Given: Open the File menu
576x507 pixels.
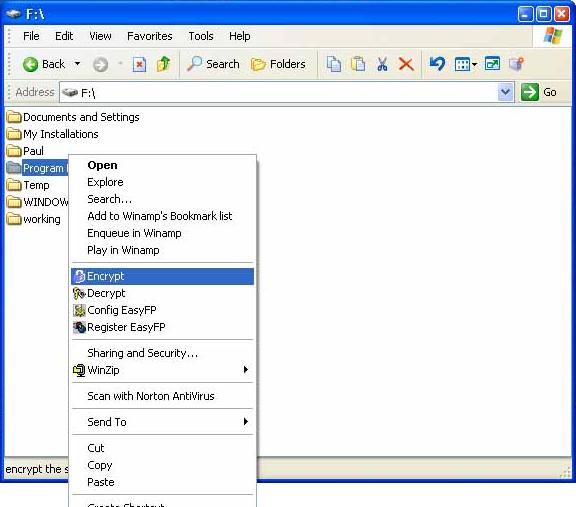Looking at the screenshot, I should pyautogui.click(x=31, y=36).
